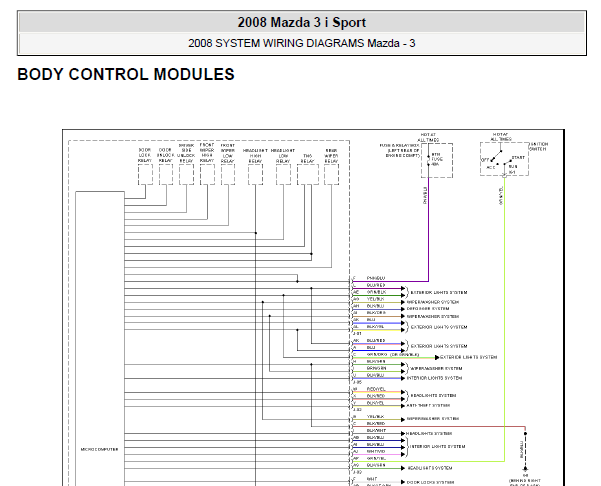The image size is (601, 486).
Task: Click the 'BLK/YEL' wire label at pin Y
Action: click(375, 403)
